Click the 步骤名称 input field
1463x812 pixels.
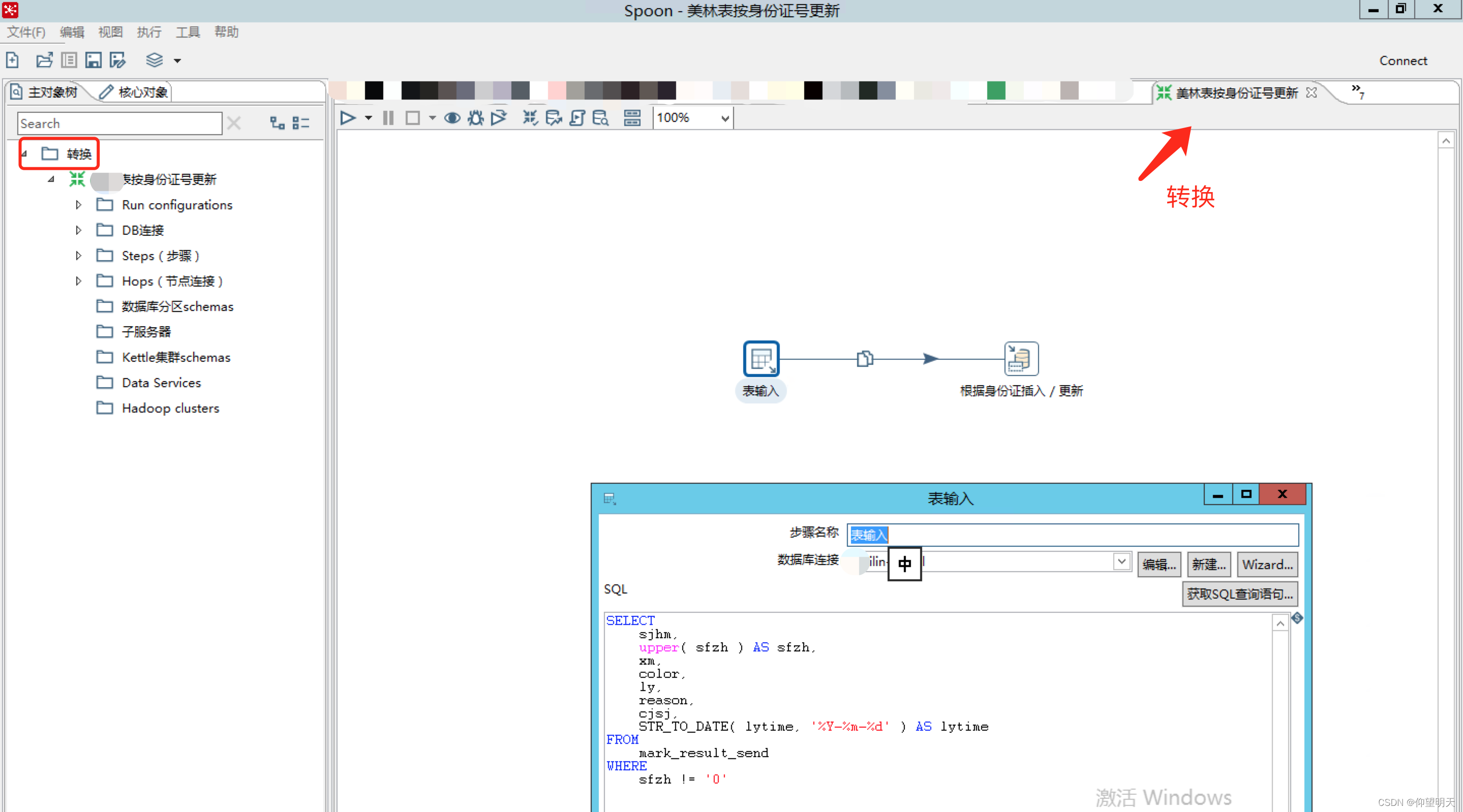(1075, 532)
